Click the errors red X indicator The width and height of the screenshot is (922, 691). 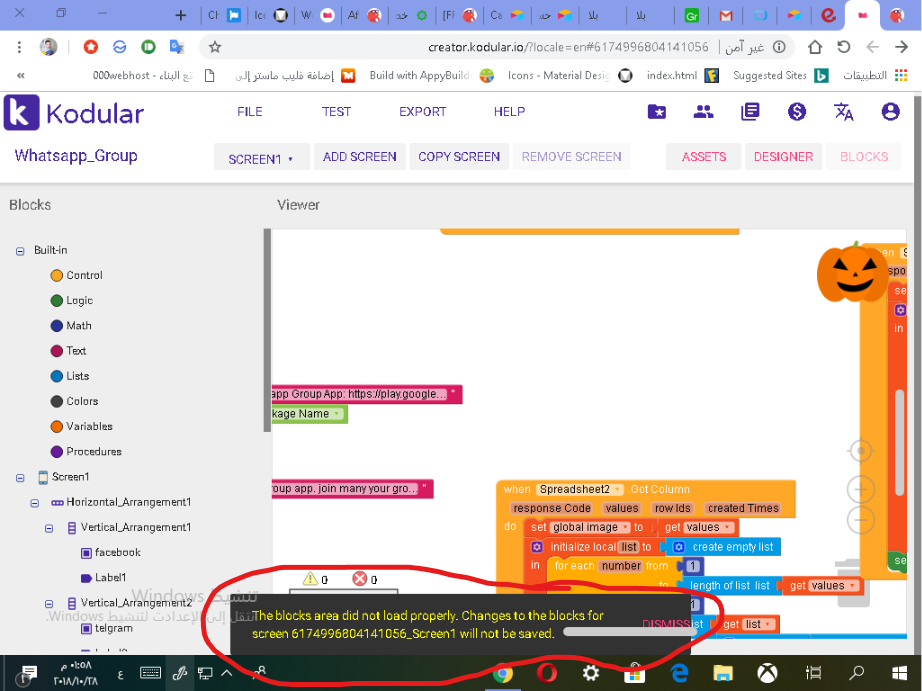[359, 579]
